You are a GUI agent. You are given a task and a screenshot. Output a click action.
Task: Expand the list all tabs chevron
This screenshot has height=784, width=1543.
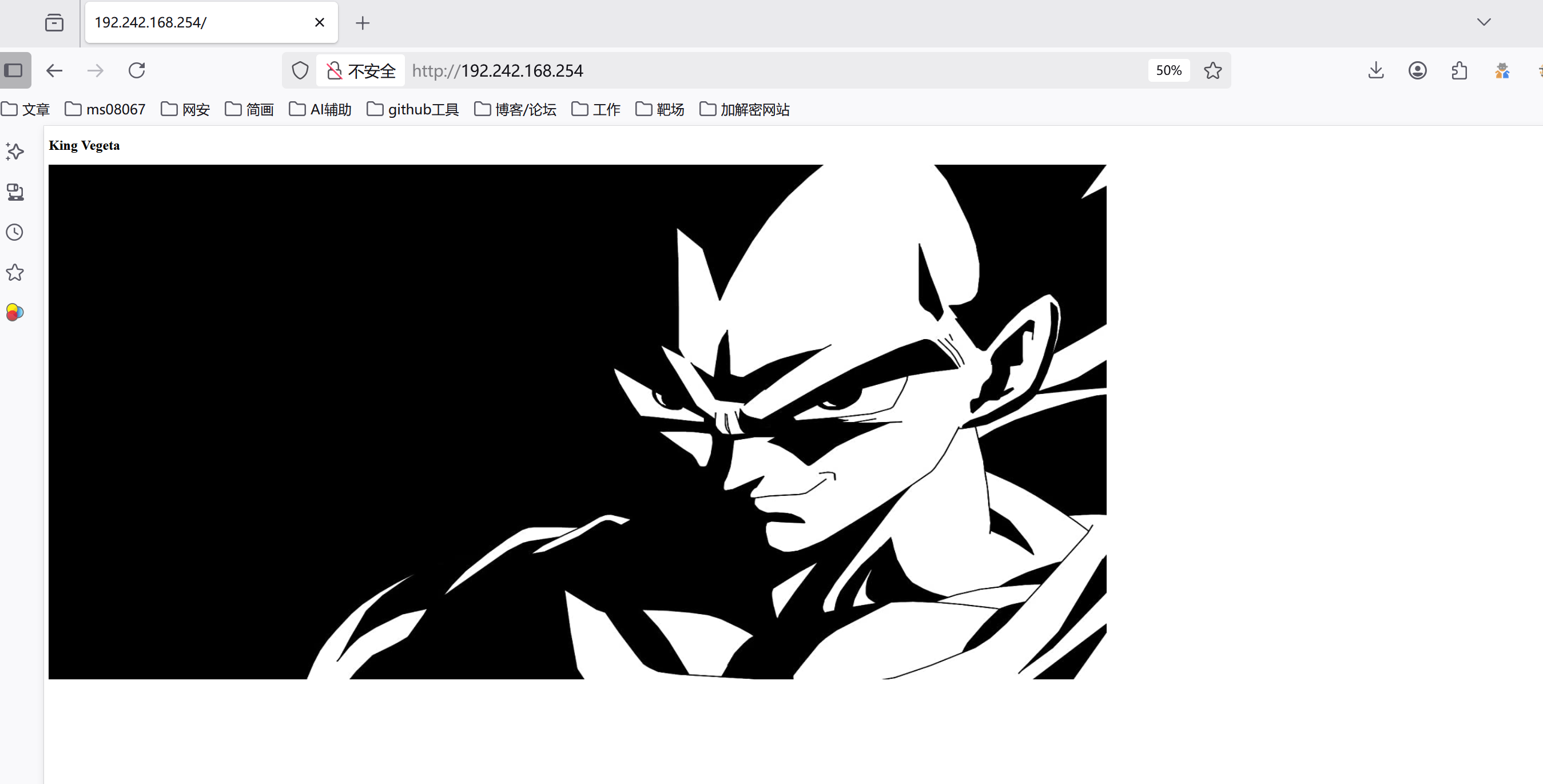point(1484,22)
